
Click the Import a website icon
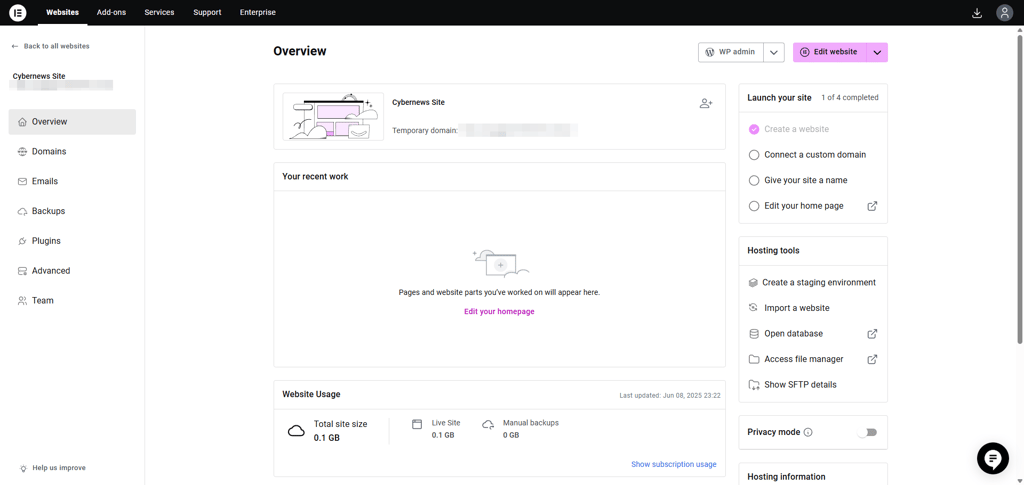coord(754,308)
